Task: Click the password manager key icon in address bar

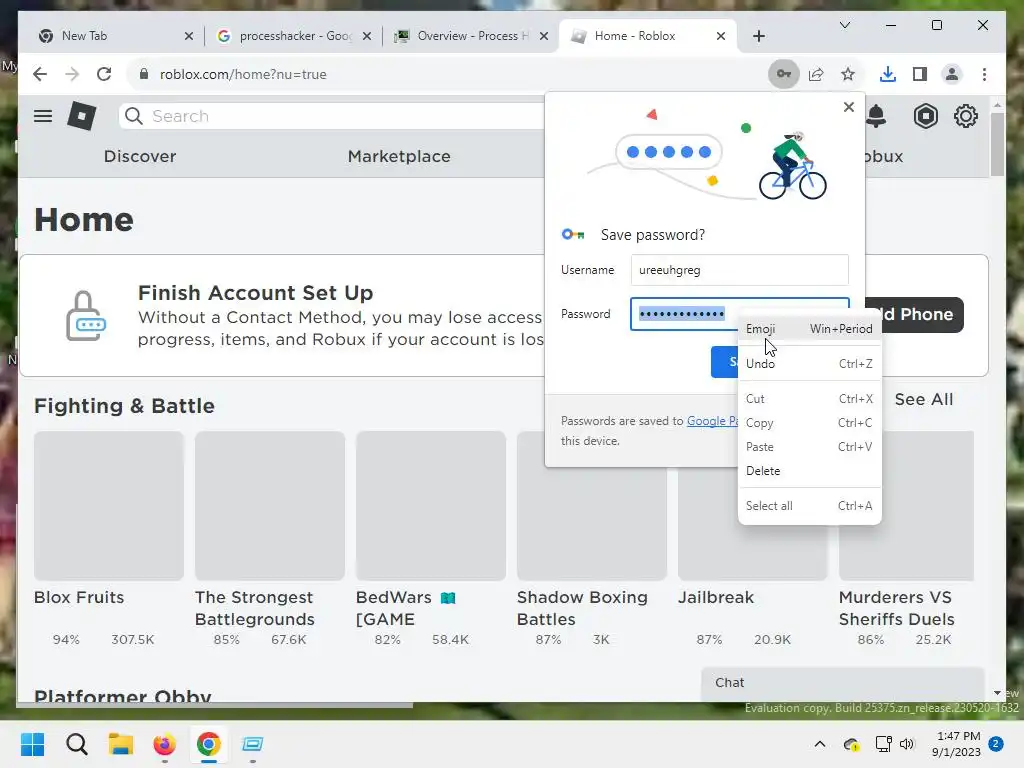Action: click(x=784, y=74)
